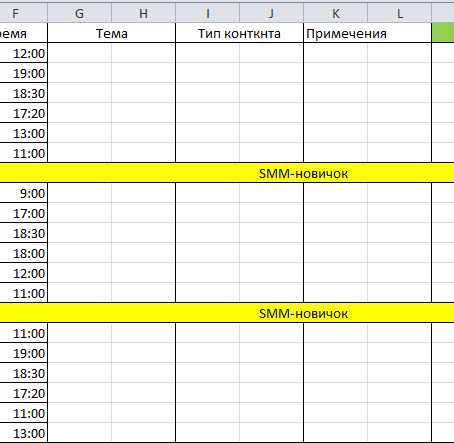Viewport: 454px width, 443px height.
Task: Select the column K cell in the 18:00 row
Action: (x=335, y=253)
